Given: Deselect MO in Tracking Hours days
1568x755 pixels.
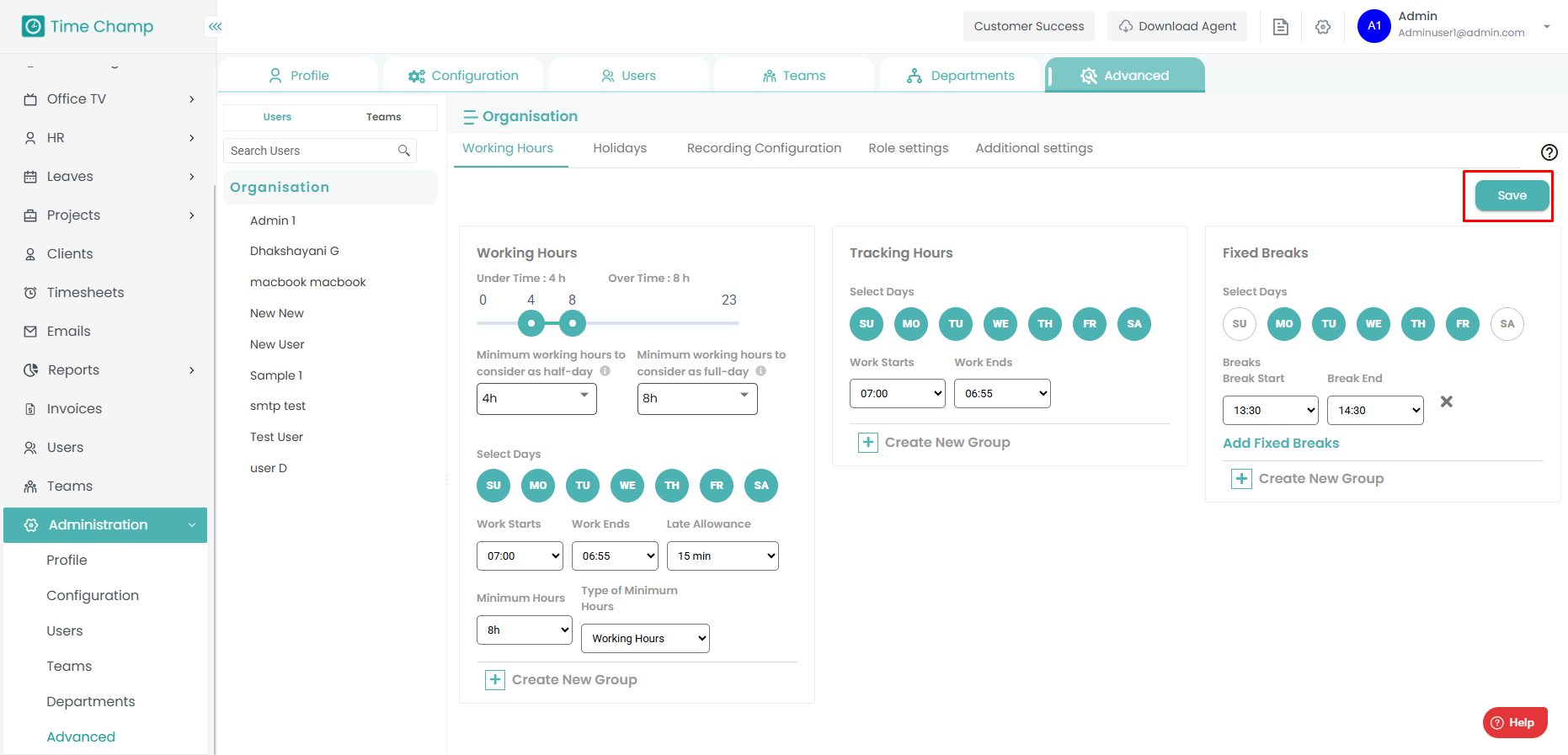Looking at the screenshot, I should (910, 324).
